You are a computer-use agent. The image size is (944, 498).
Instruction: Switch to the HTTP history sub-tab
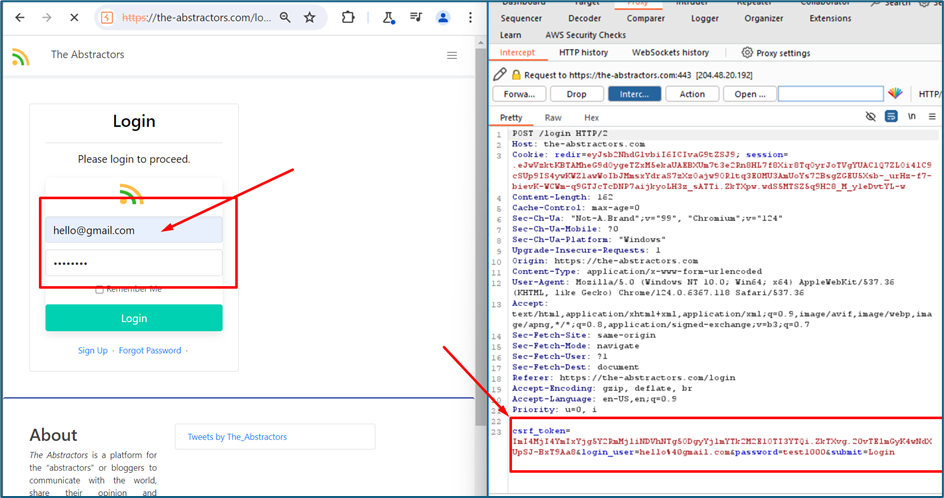click(x=583, y=52)
